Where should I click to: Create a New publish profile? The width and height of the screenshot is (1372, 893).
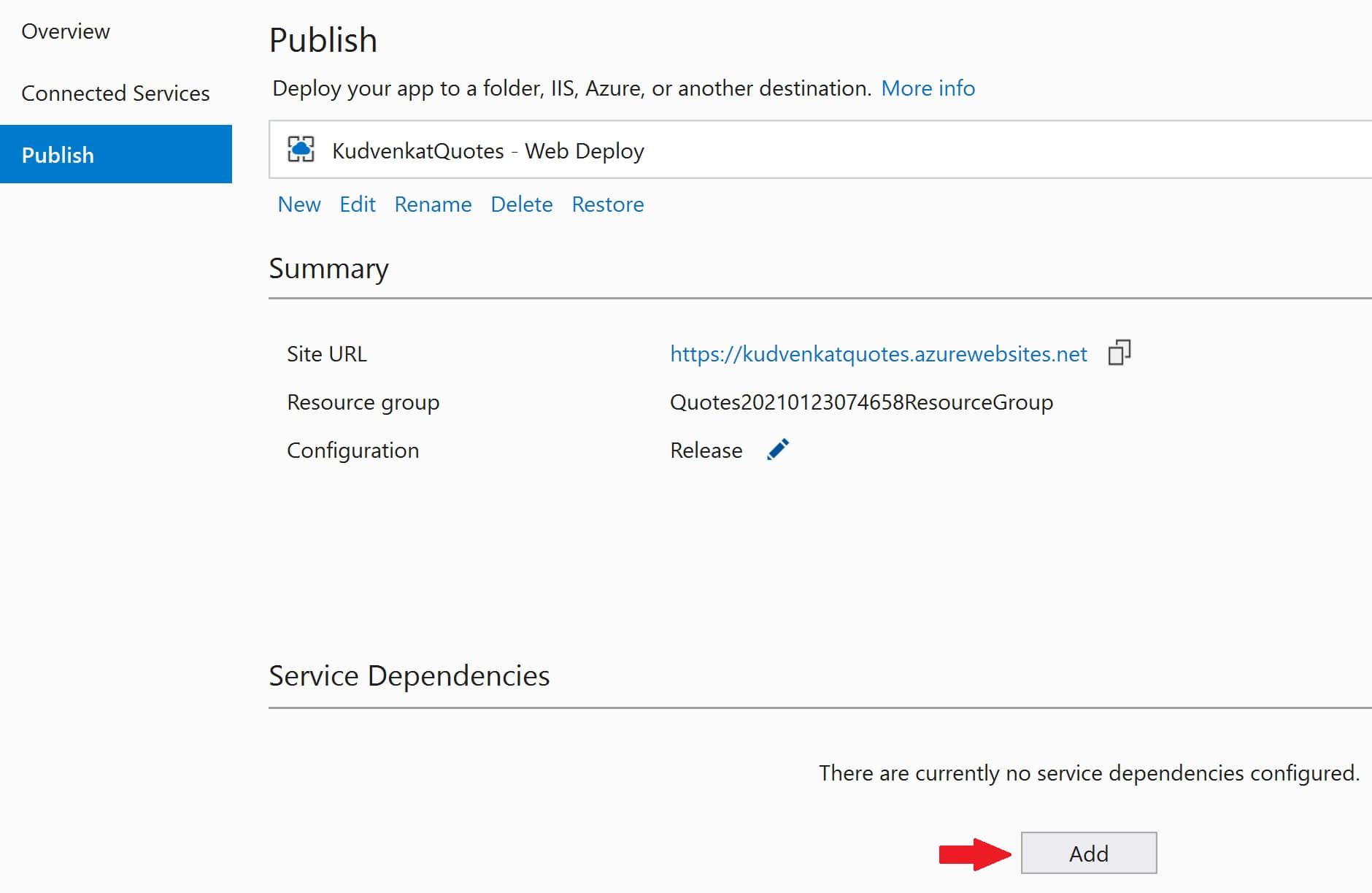click(299, 204)
